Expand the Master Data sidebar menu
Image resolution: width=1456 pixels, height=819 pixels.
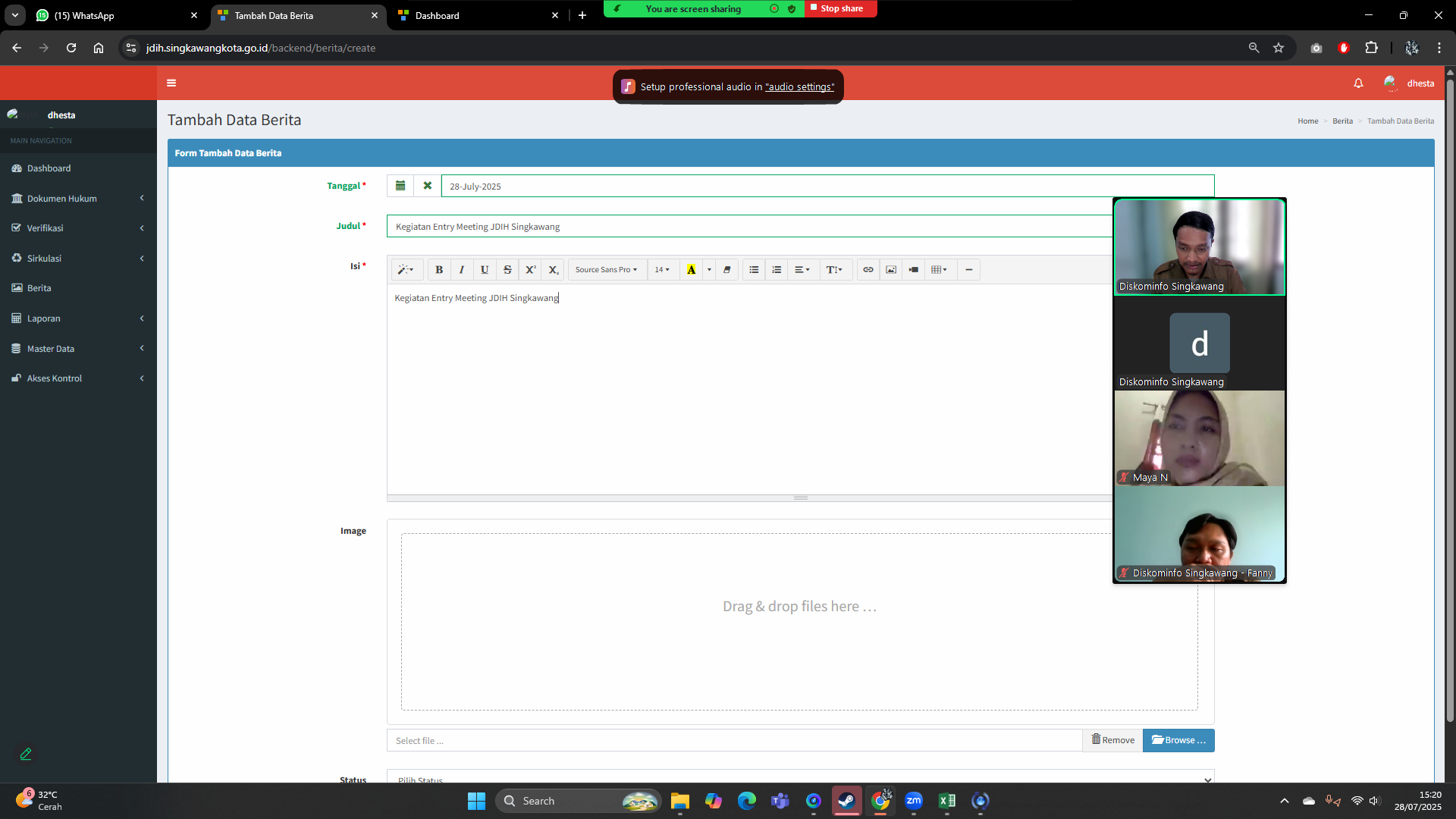[x=78, y=349]
